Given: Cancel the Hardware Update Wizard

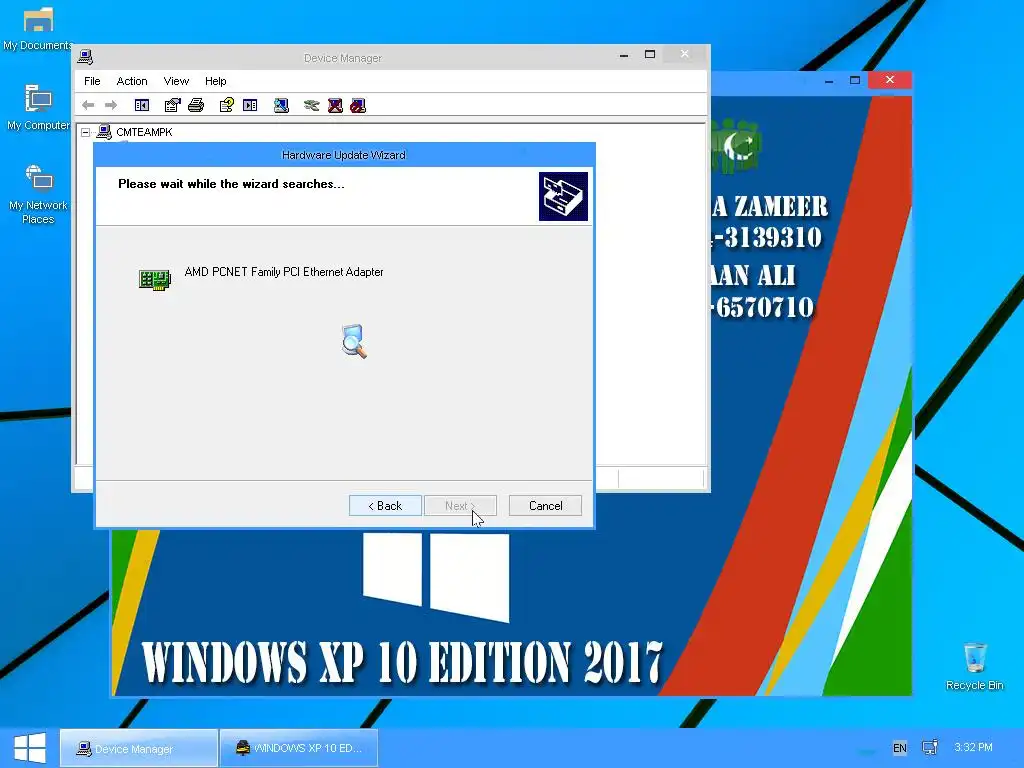Looking at the screenshot, I should tap(545, 505).
